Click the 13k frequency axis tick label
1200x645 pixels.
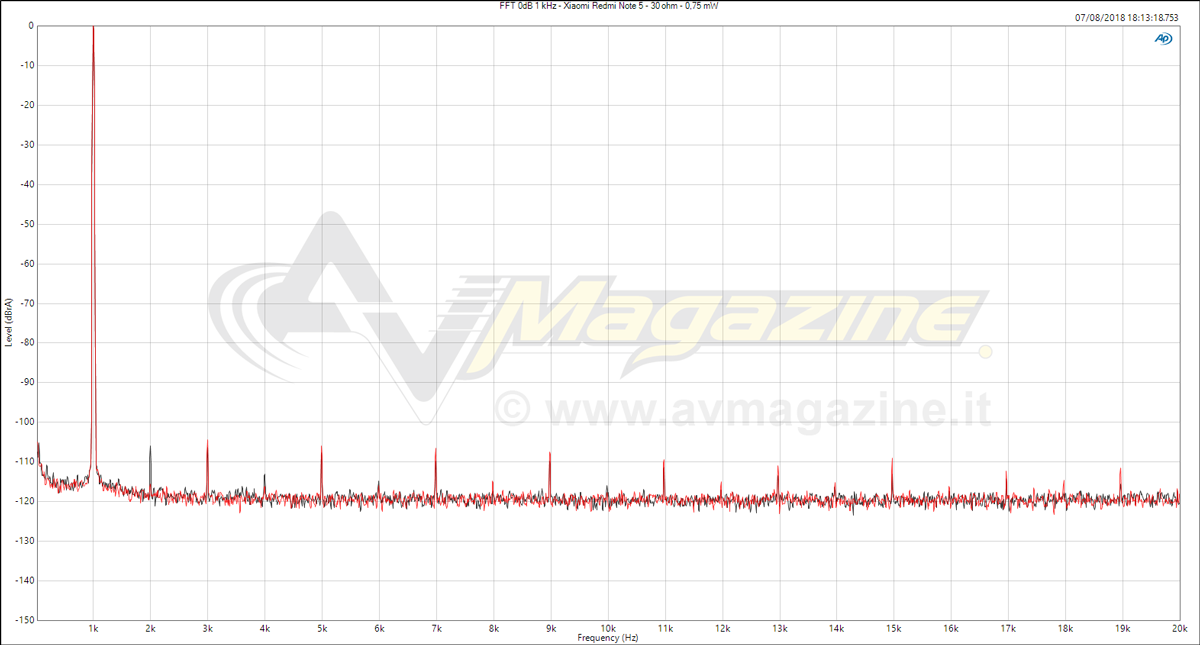point(779,629)
